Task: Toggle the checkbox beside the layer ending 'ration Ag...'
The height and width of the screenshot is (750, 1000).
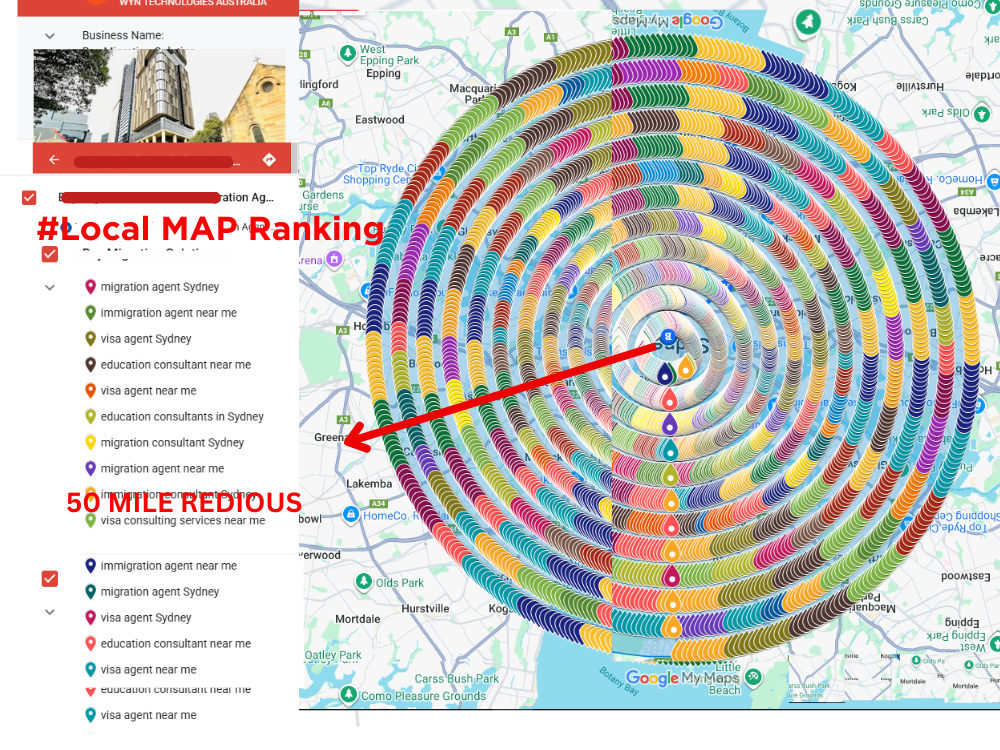Action: tap(29, 198)
